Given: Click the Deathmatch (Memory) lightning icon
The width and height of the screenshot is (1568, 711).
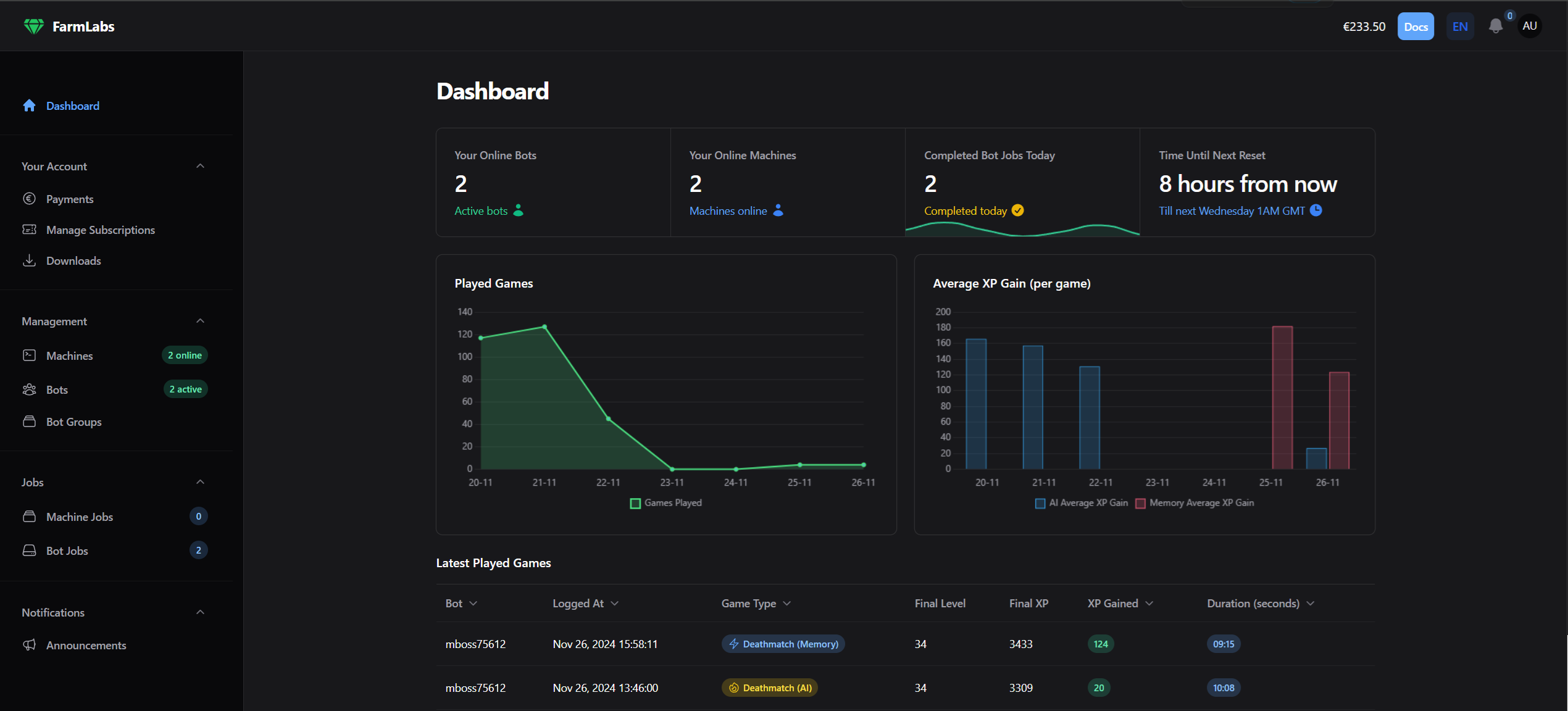Looking at the screenshot, I should coord(734,644).
